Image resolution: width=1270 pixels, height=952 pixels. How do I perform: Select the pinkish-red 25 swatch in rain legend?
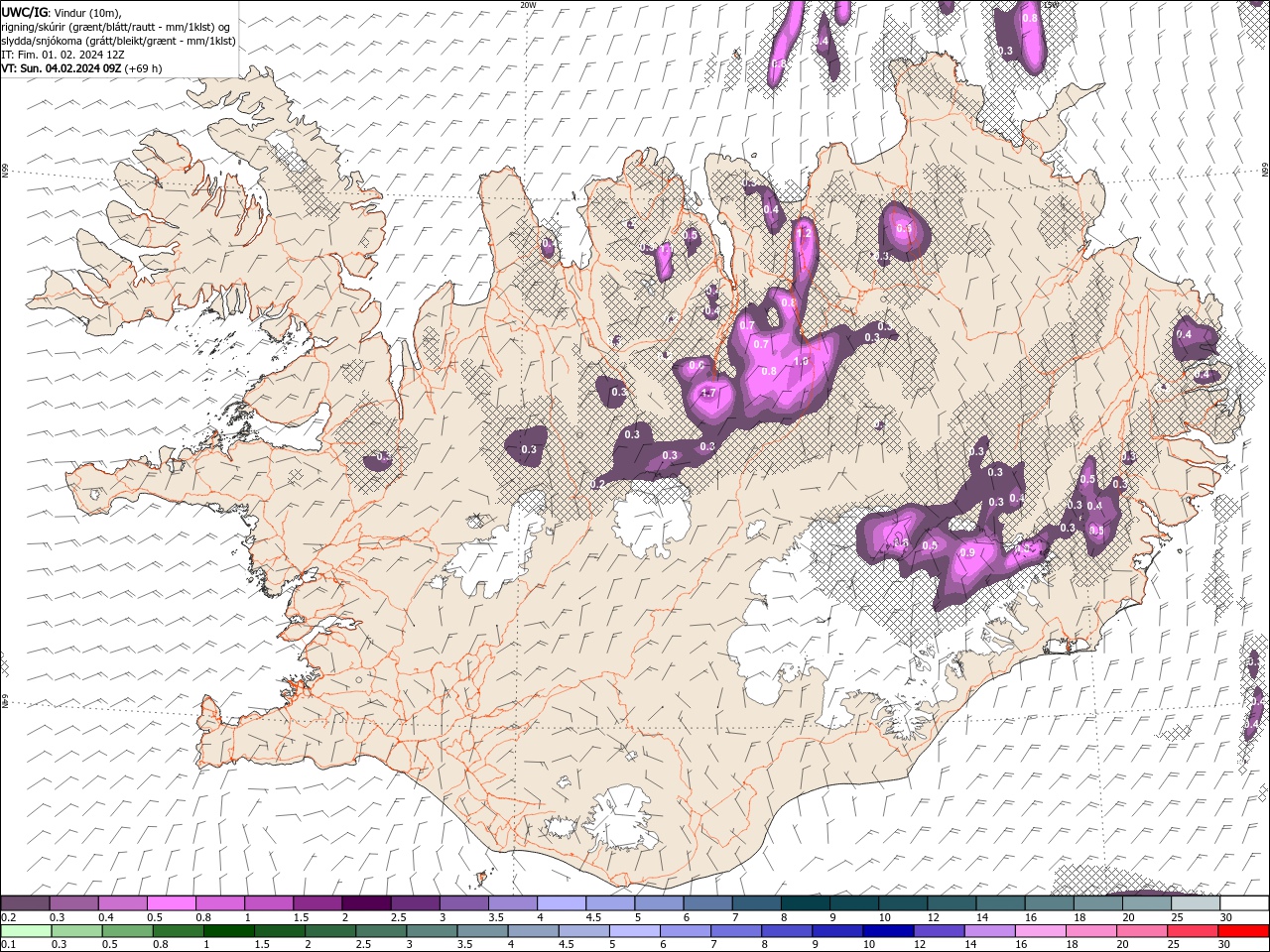(x=1193, y=931)
